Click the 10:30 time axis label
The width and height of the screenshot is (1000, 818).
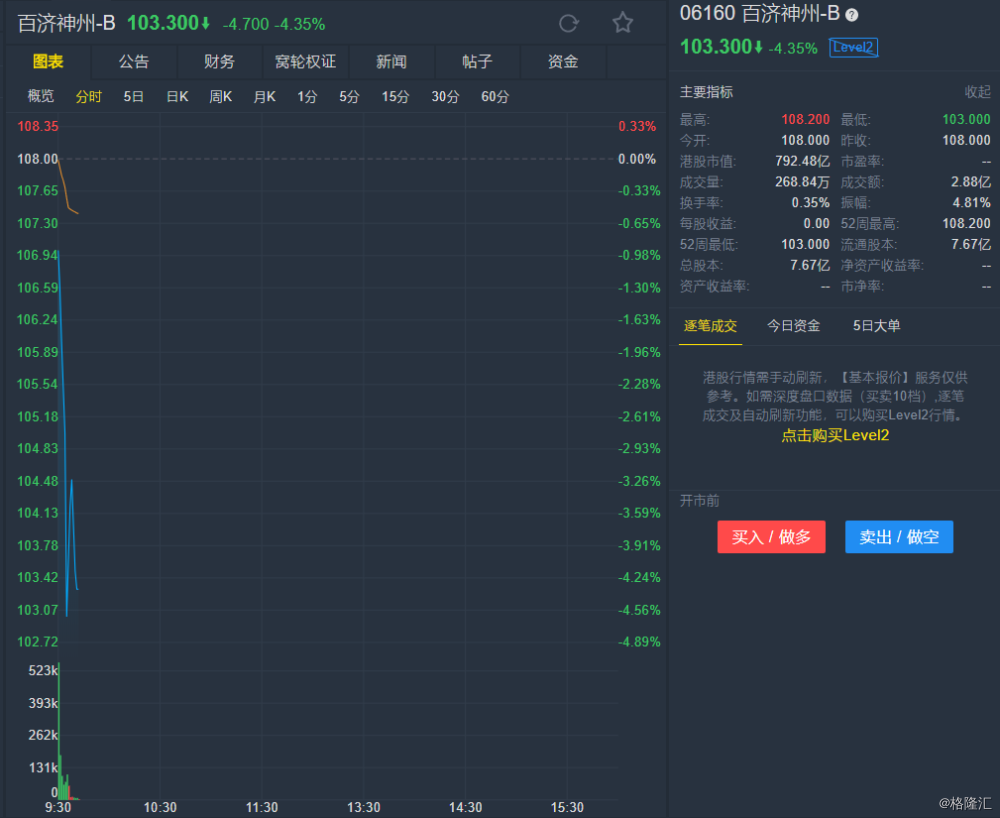[160, 807]
